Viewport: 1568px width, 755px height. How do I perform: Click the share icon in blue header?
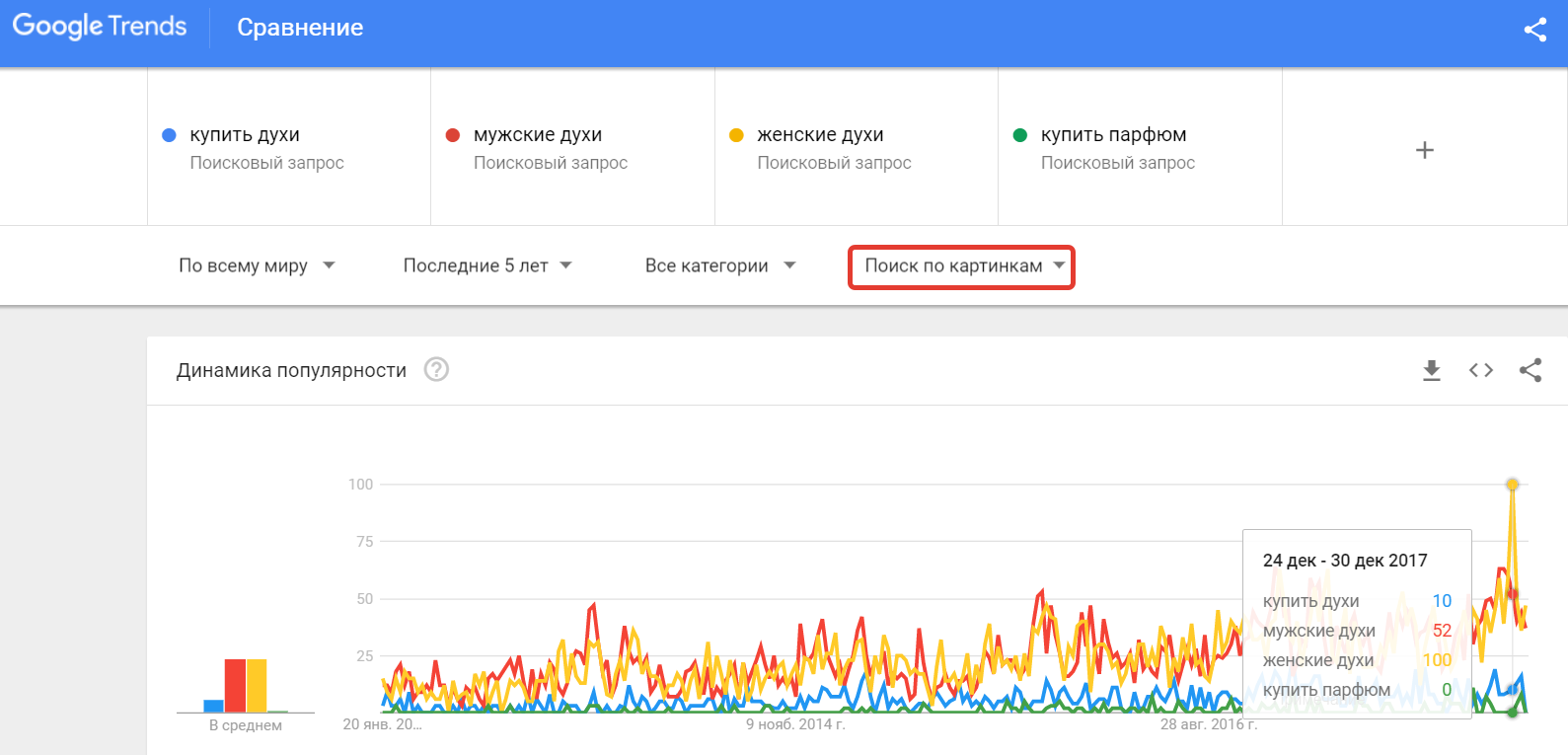[1534, 30]
